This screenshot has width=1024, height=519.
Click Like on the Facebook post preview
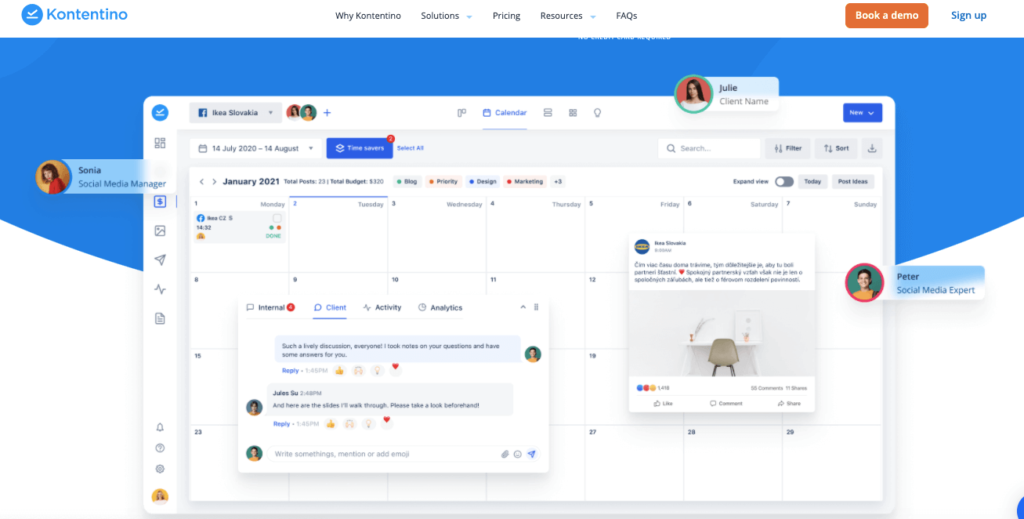point(663,403)
